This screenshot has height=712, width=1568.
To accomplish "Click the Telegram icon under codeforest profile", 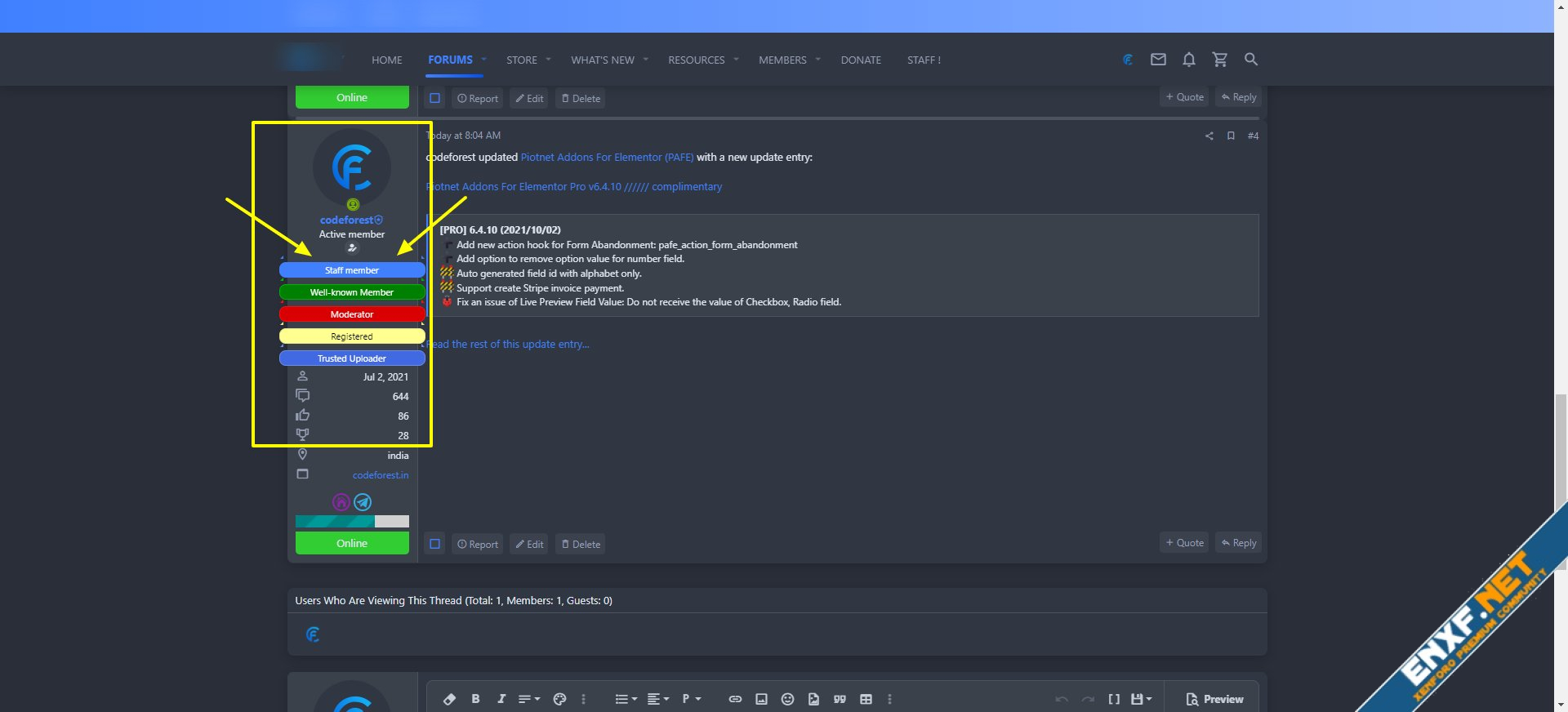I will pos(363,502).
